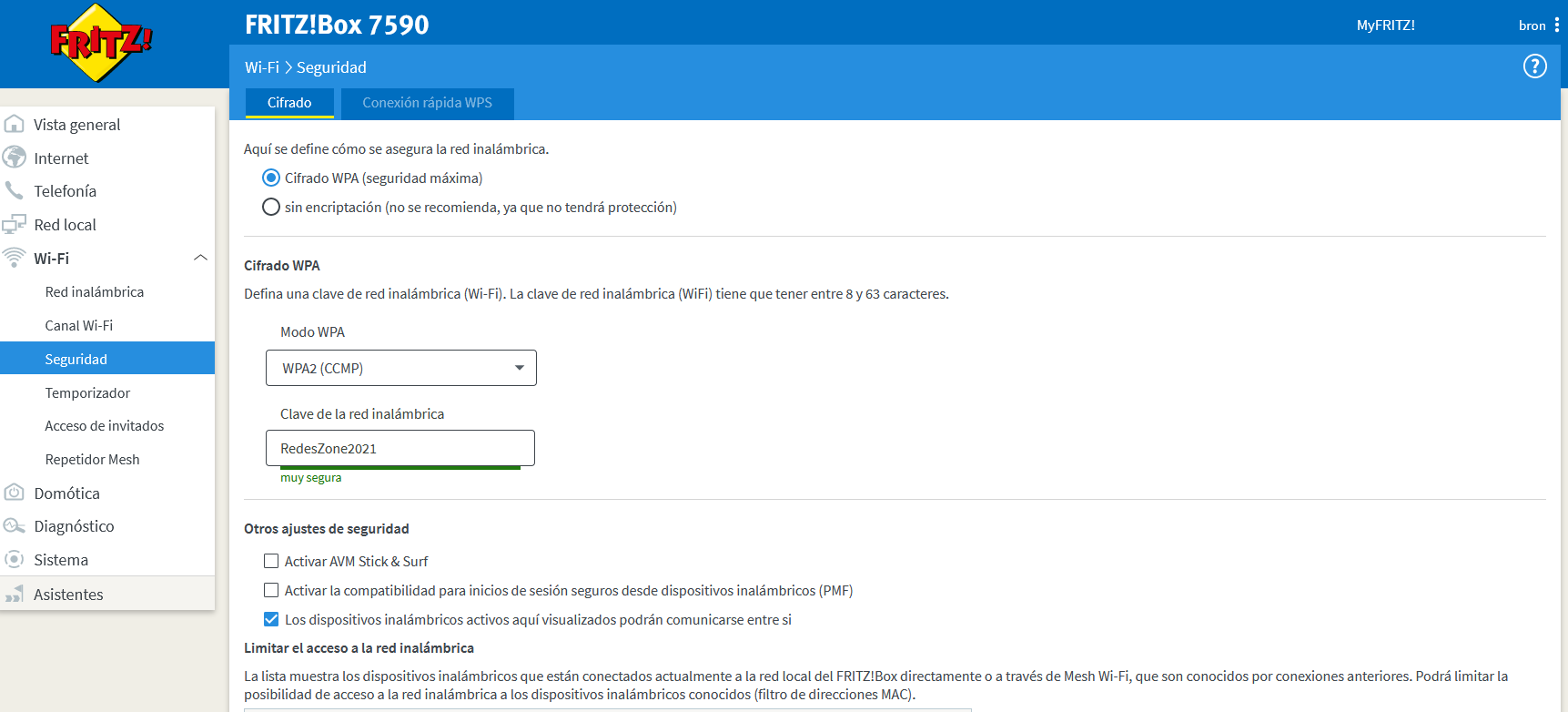Click the Vista general house icon
The image size is (1568, 712).
tap(14, 124)
